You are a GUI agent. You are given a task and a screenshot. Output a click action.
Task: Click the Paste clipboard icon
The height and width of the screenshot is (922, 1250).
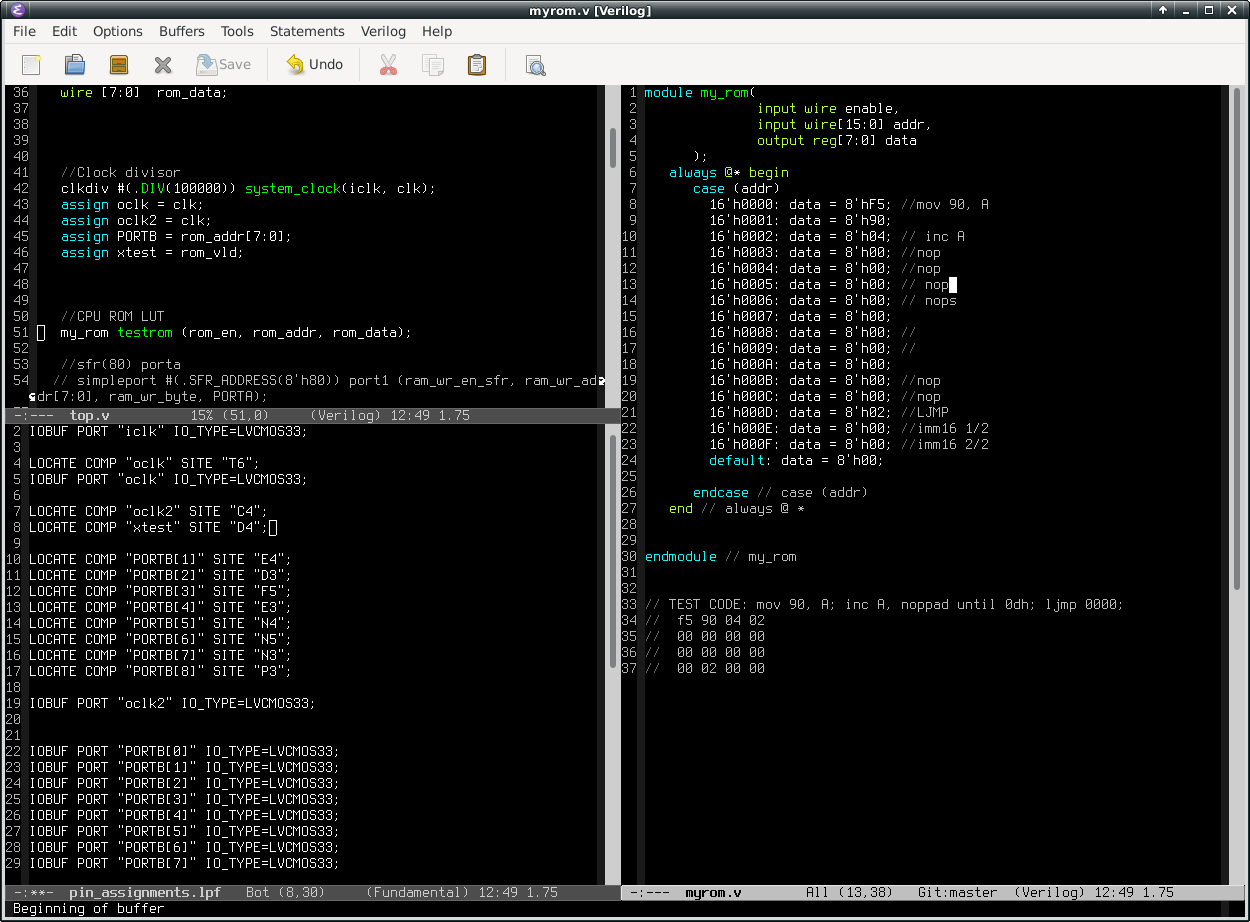[x=477, y=65]
